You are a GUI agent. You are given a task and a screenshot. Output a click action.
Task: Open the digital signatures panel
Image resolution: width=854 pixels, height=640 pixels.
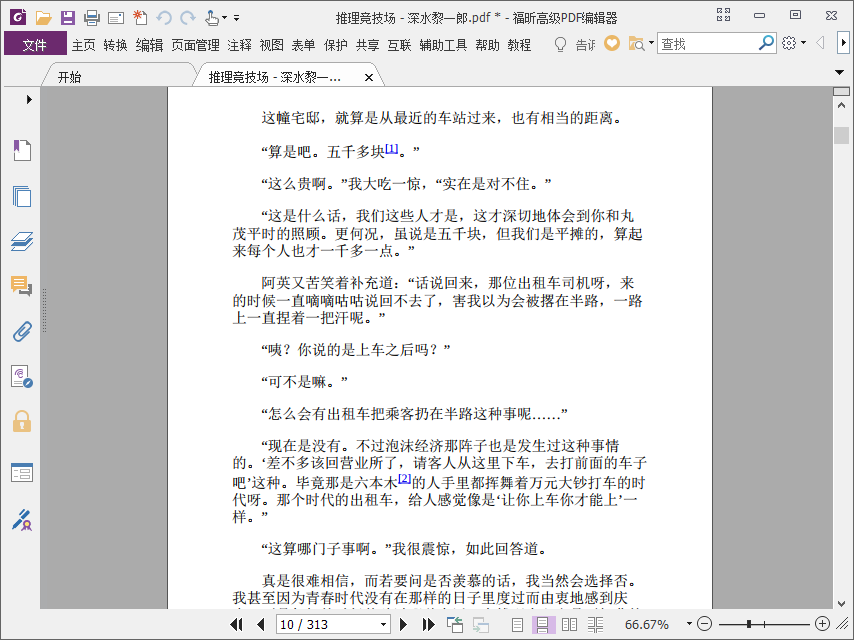pos(22,376)
